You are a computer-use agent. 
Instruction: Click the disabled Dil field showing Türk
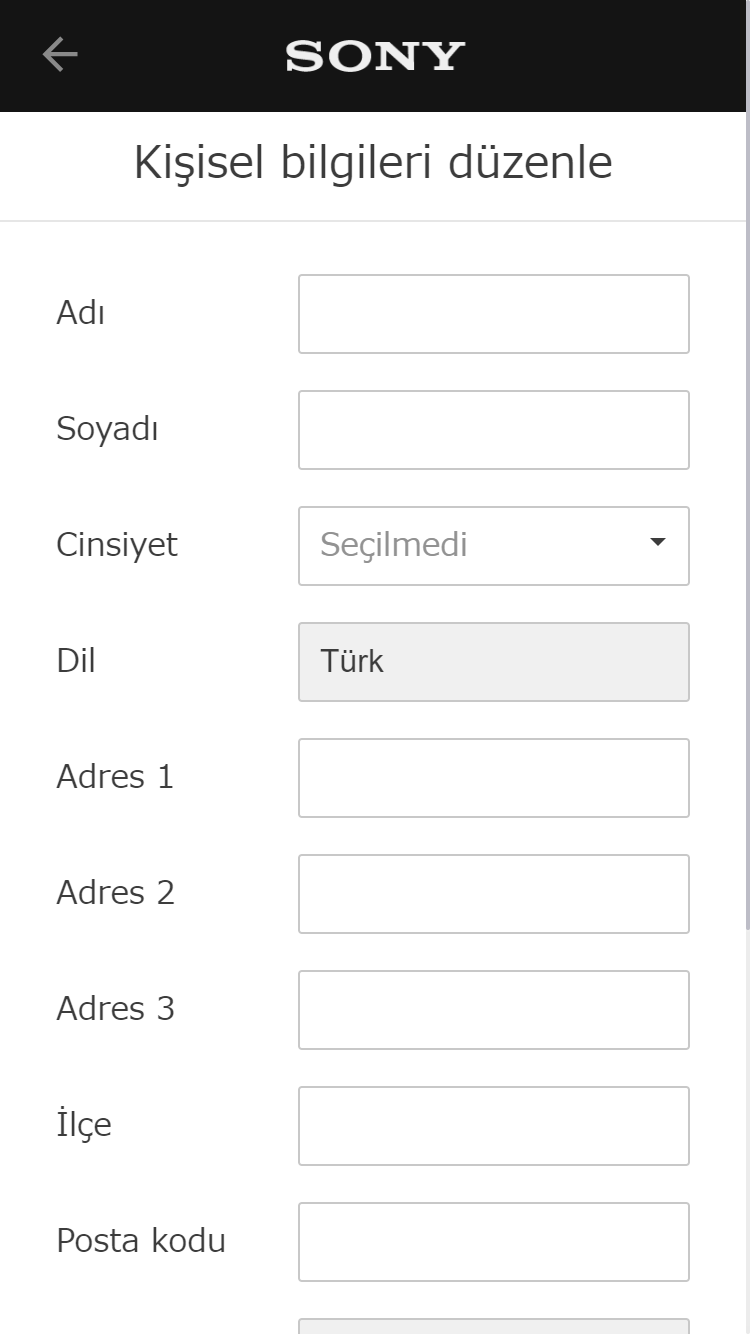(493, 661)
